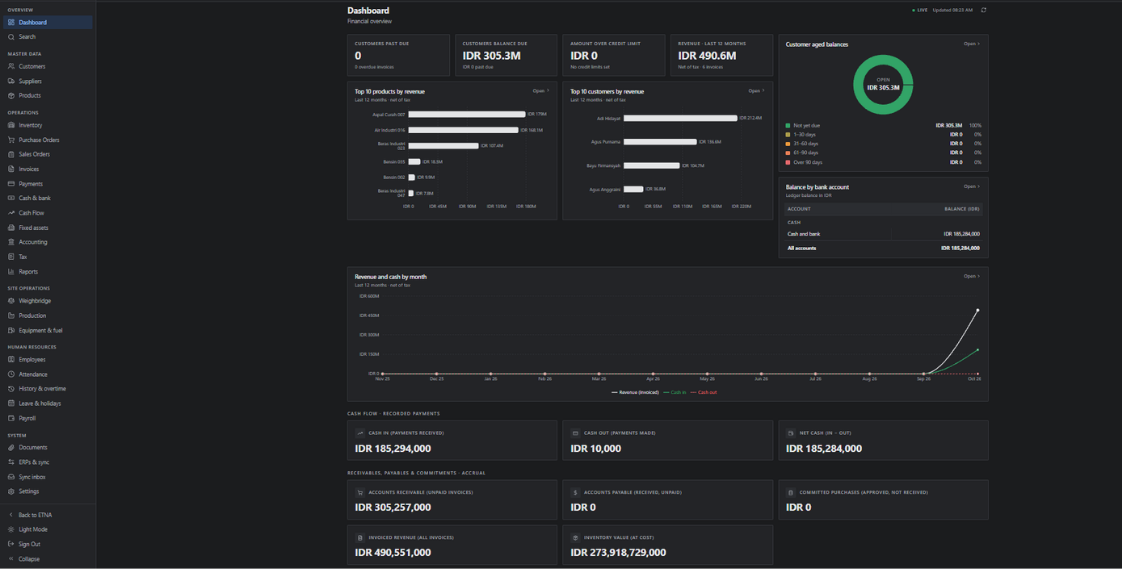The width and height of the screenshot is (1122, 572).
Task: Click the Inventory Value at cost card
Action: coord(668,545)
